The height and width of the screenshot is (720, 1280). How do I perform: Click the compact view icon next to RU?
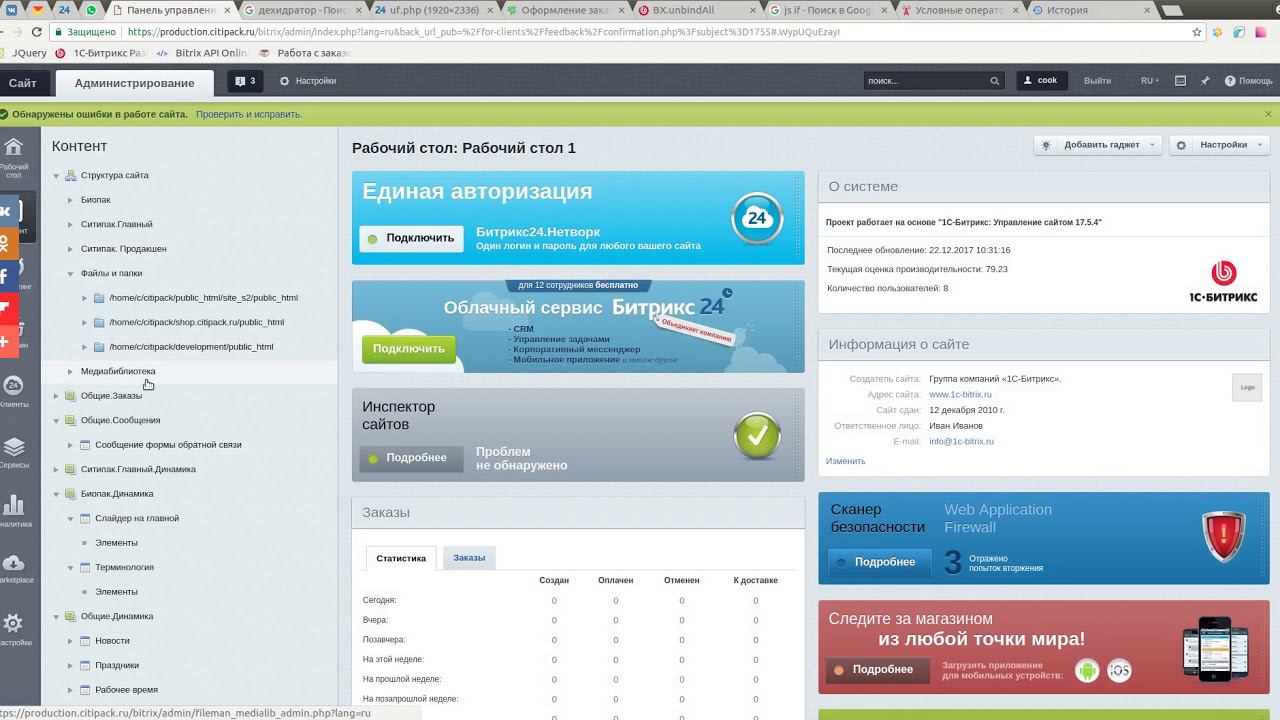pyautogui.click(x=1180, y=81)
